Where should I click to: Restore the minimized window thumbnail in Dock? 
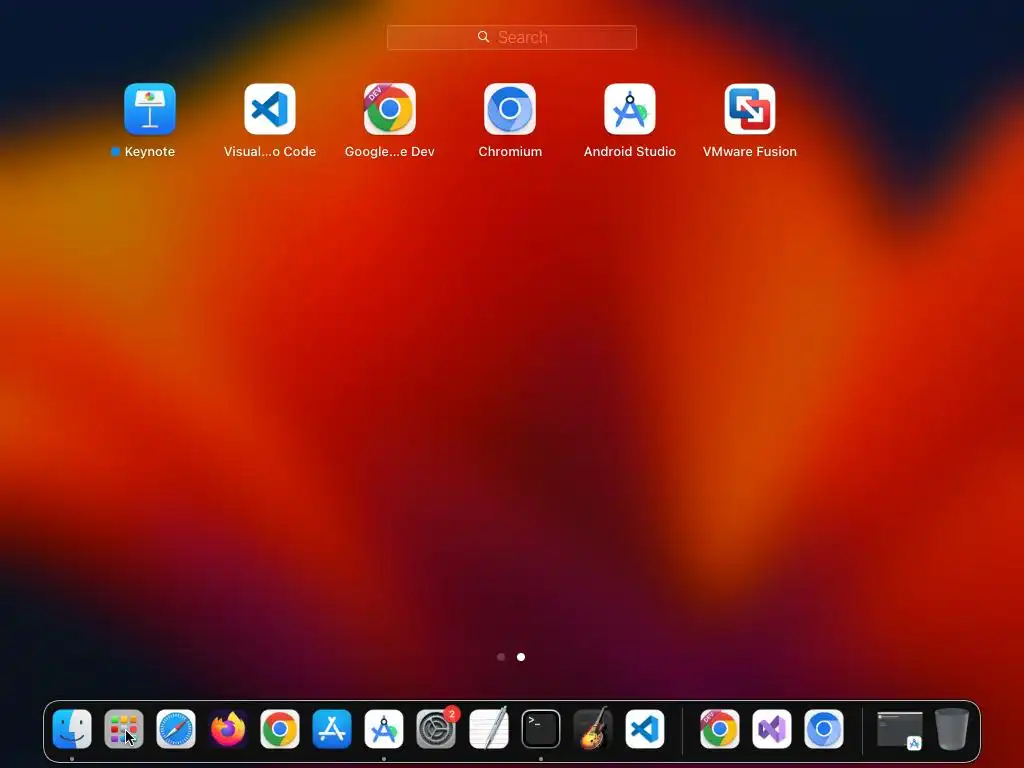(x=900, y=730)
